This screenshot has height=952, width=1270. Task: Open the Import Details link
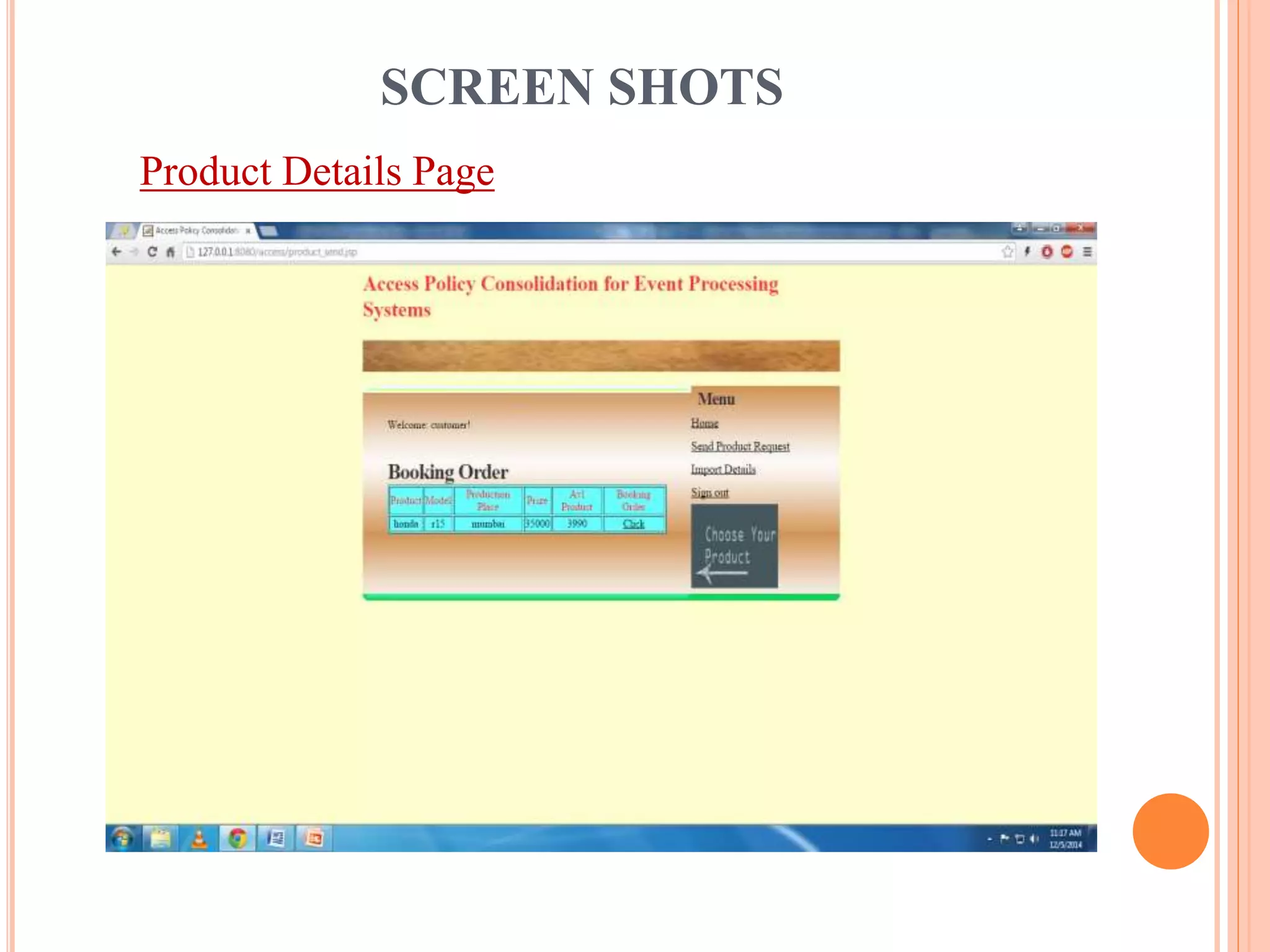click(723, 469)
